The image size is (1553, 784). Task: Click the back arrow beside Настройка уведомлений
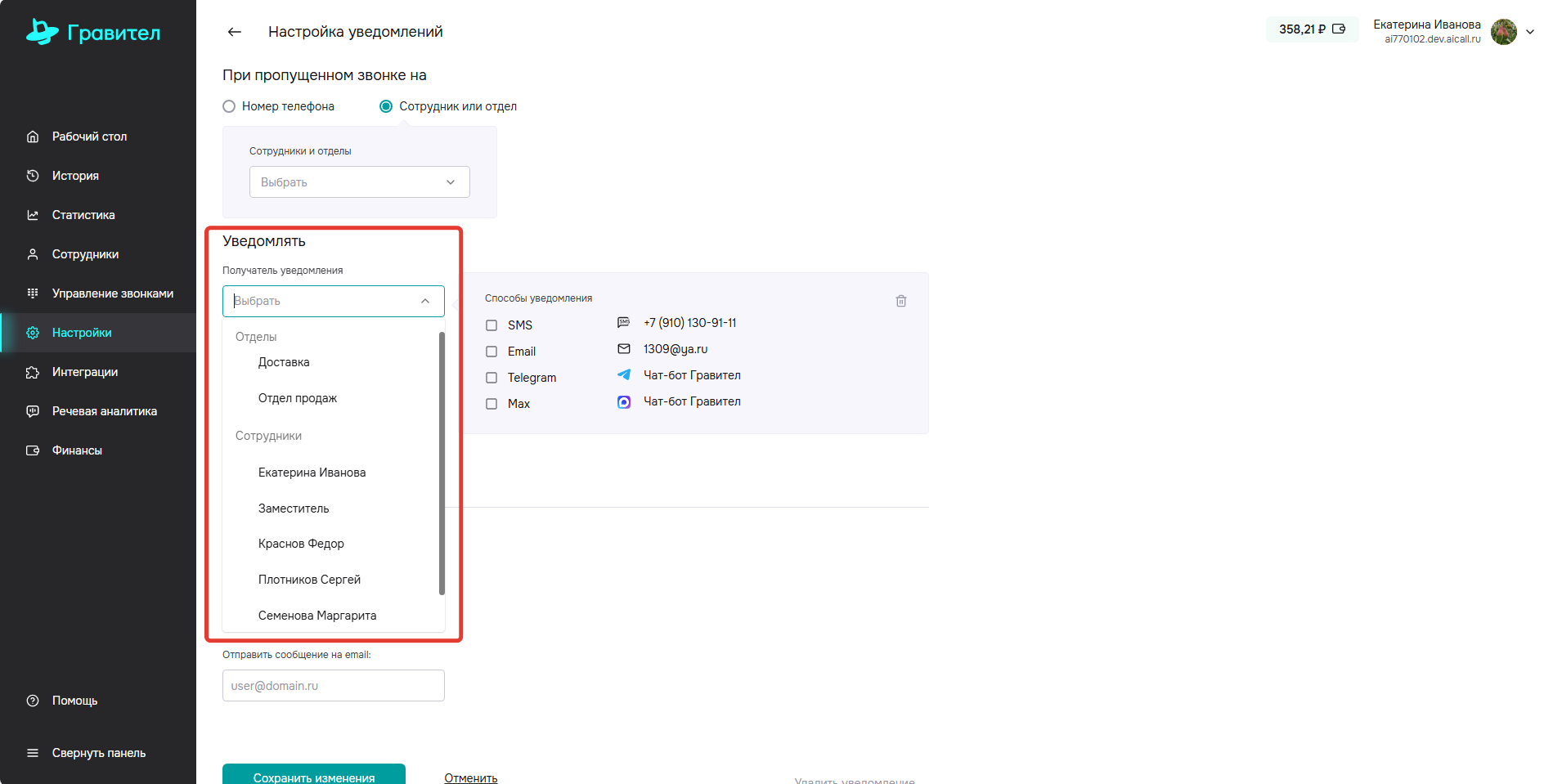pyautogui.click(x=235, y=32)
